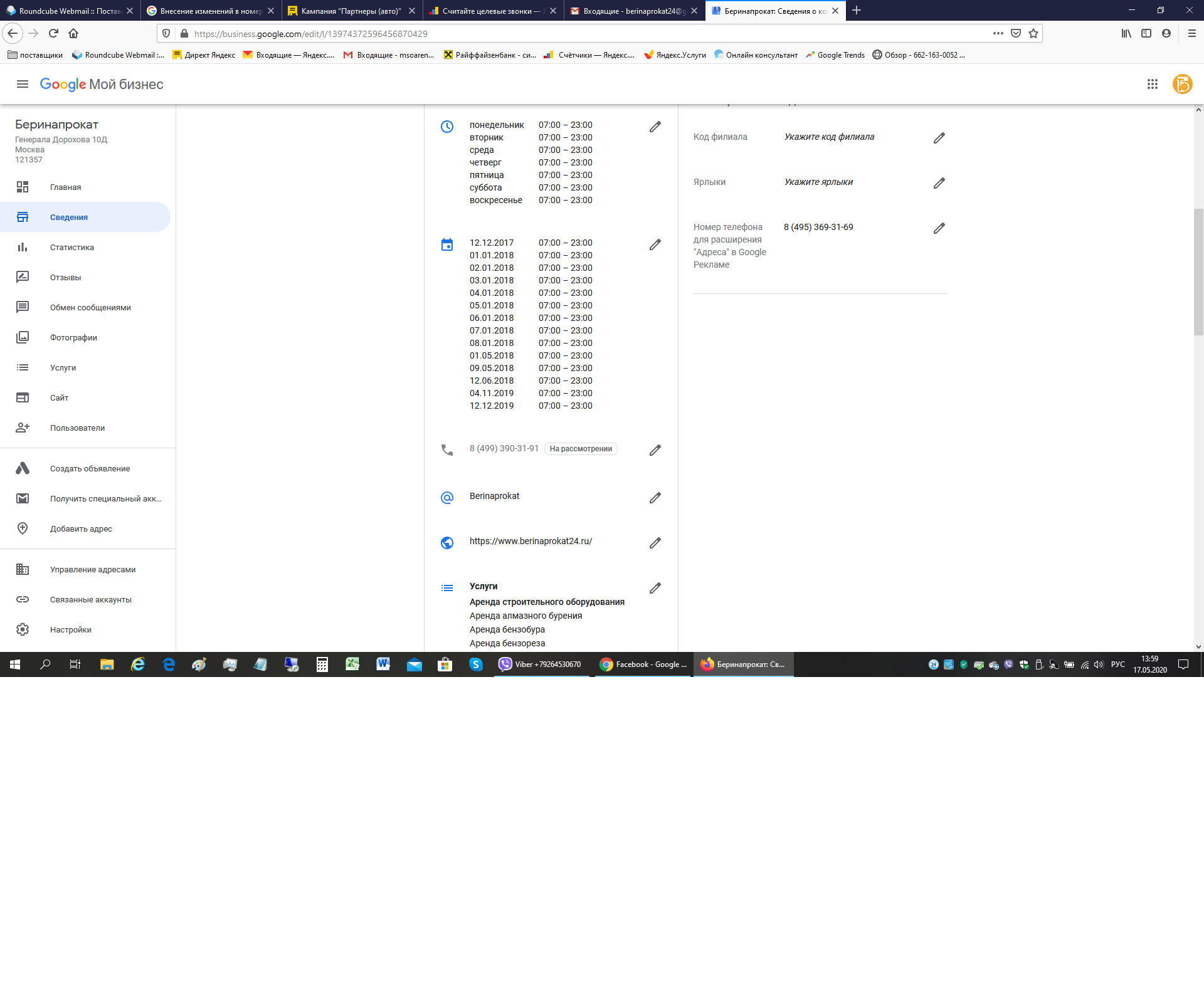
Task: Go to the browser home page
Action: tap(73, 33)
